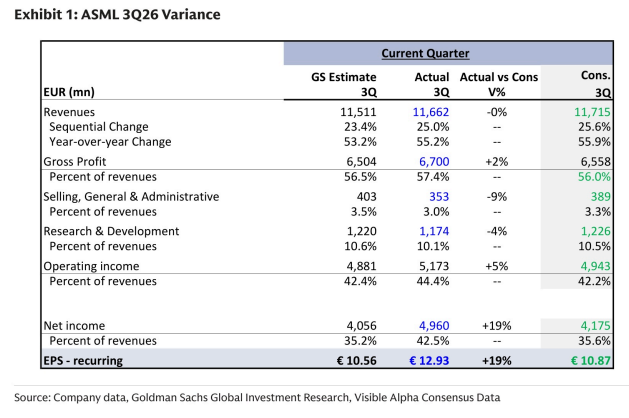
Task: Click gross profit estimate 6,504
Action: (x=361, y=162)
